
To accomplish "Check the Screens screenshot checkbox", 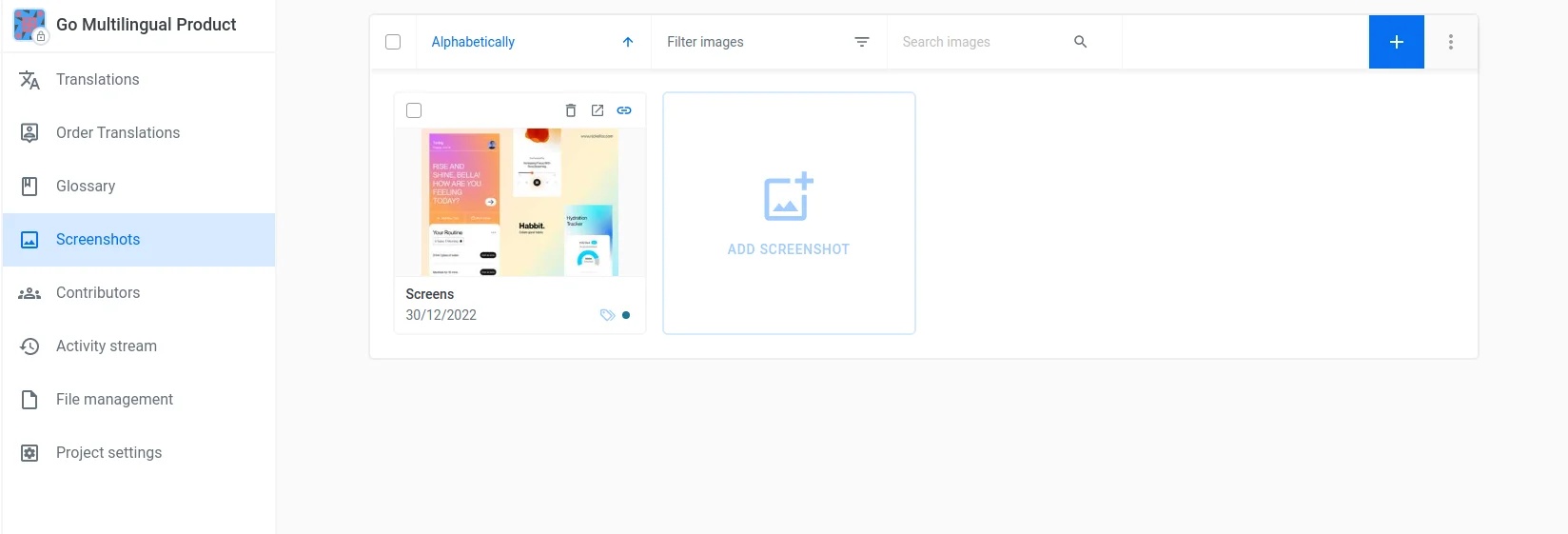I will 414,110.
